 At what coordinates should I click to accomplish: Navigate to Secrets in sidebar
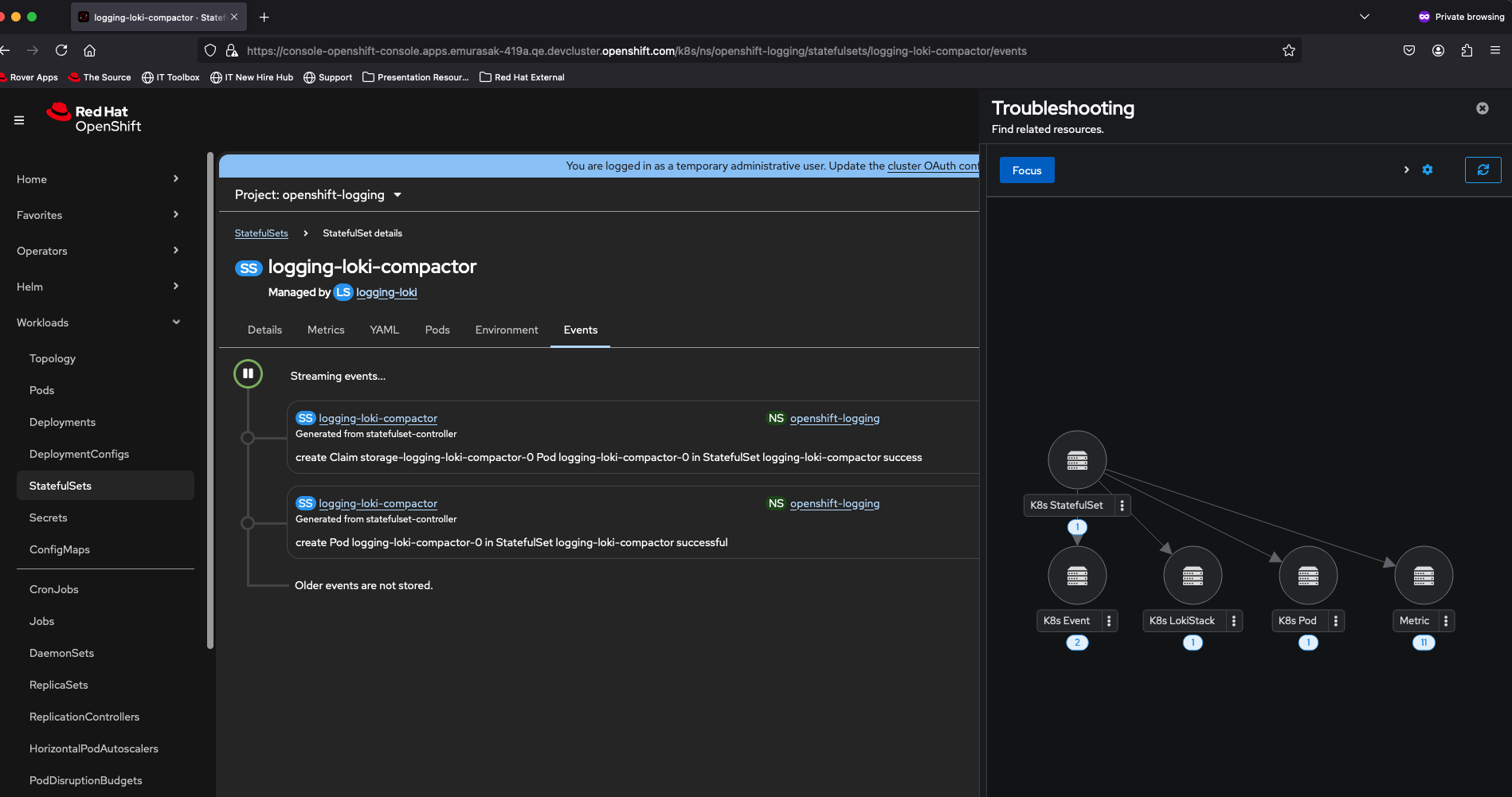pyautogui.click(x=49, y=518)
